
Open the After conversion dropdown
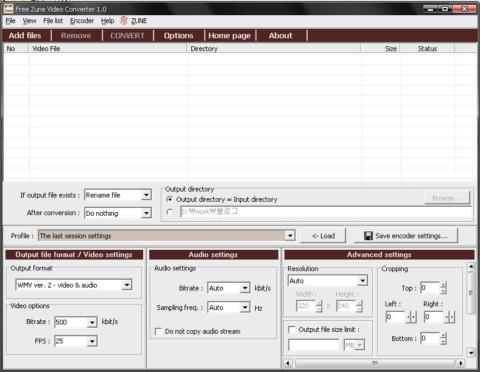point(146,213)
